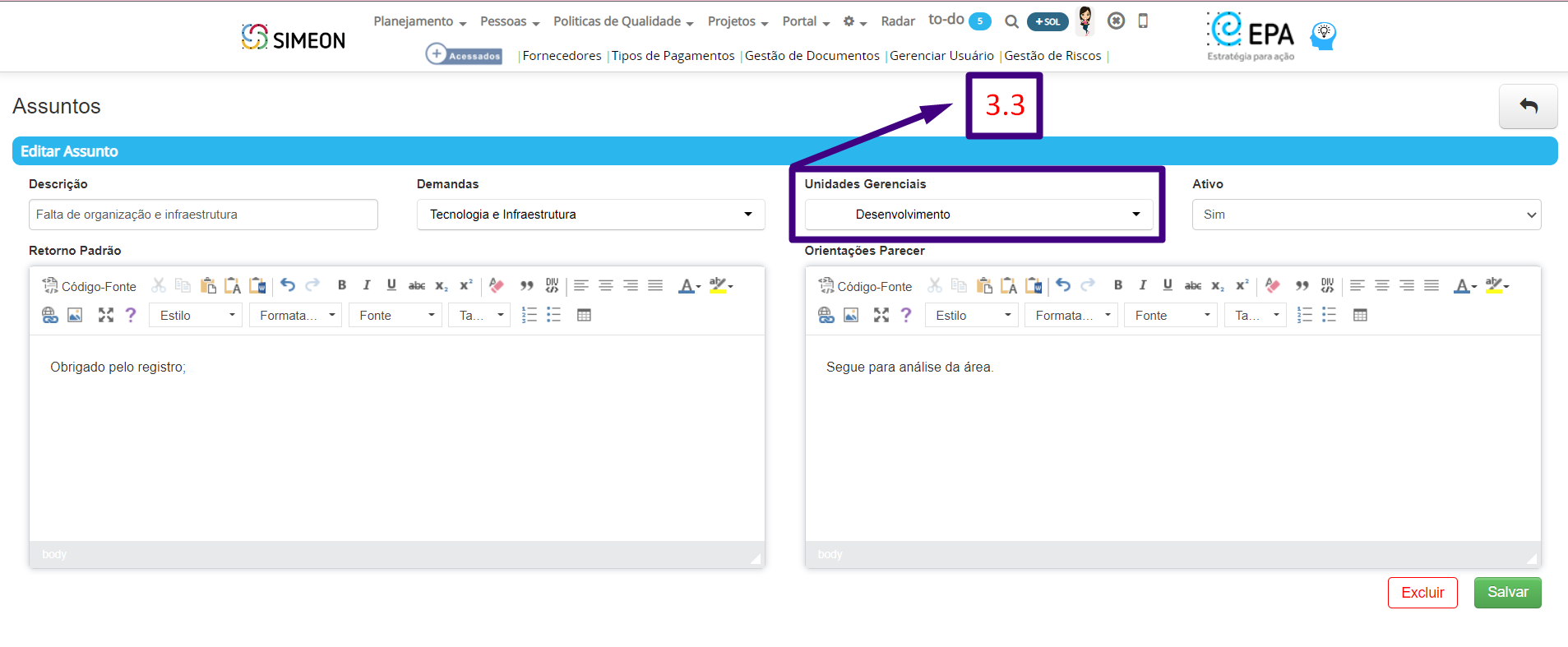Image resolution: width=1568 pixels, height=647 pixels.
Task: Click the Excluir button
Action: 1422,593
